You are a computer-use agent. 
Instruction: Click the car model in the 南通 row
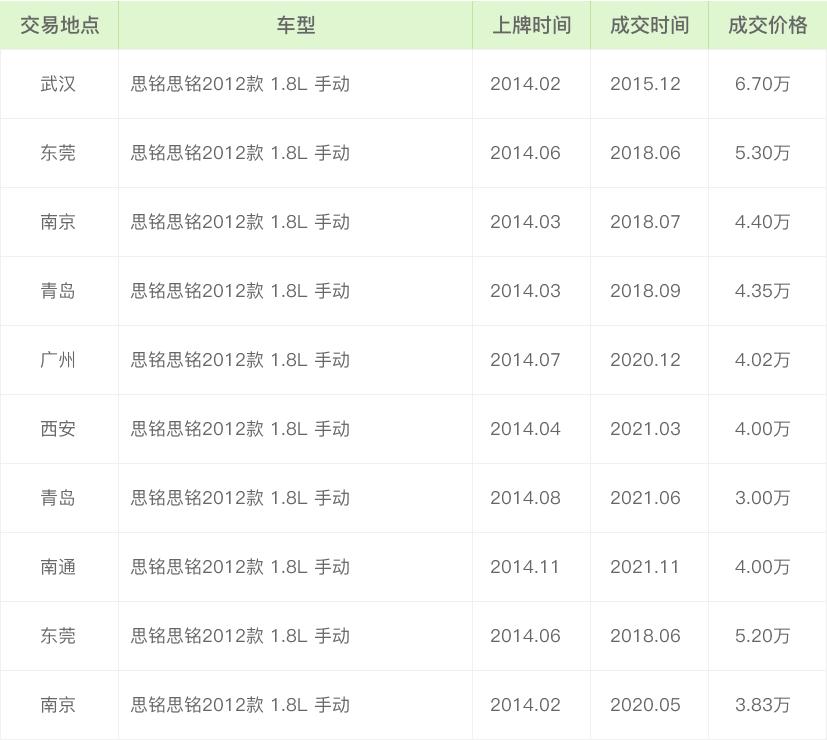(240, 567)
